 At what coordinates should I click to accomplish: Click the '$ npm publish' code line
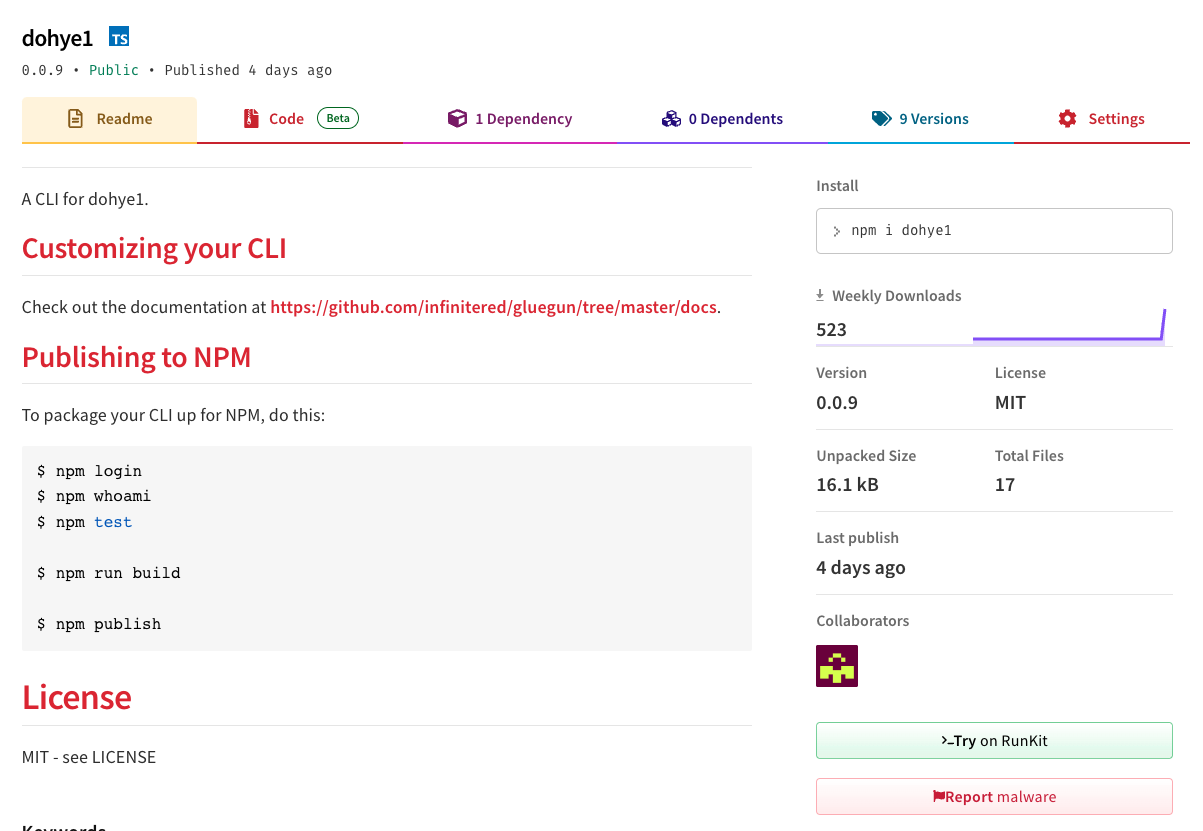tap(99, 624)
